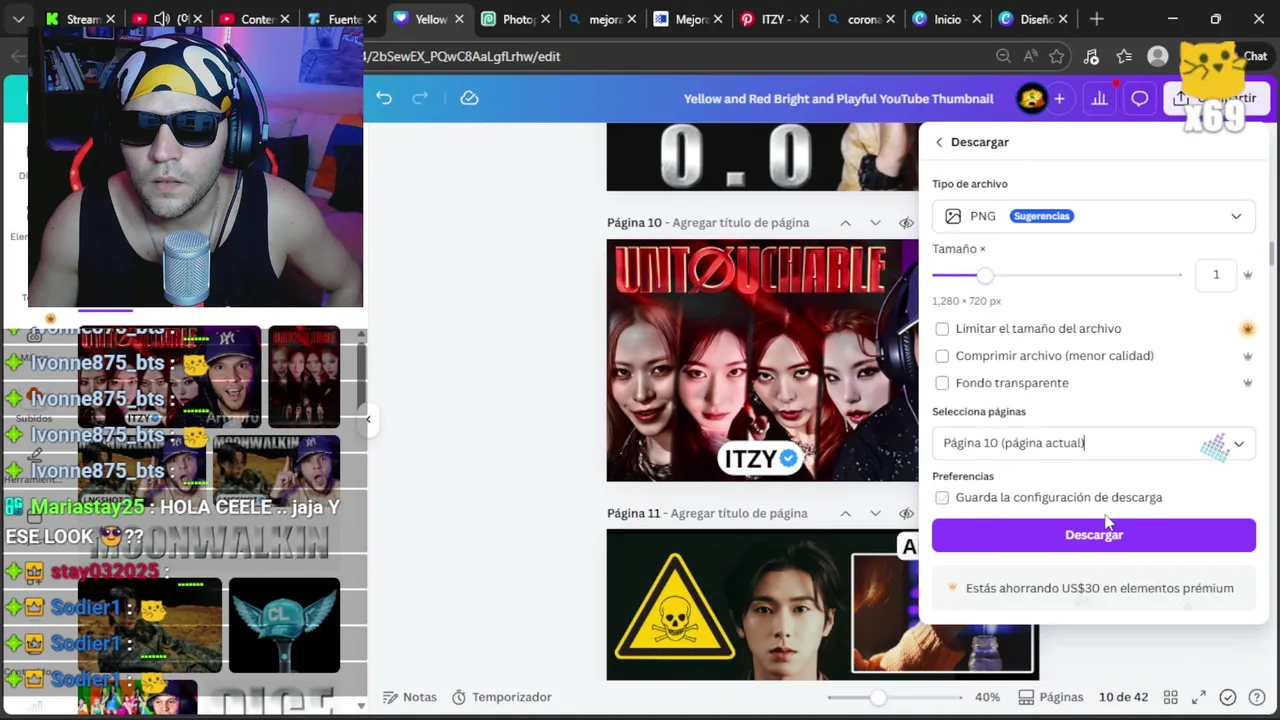
Task: Close the Yellow Canva tab
Action: (x=458, y=19)
